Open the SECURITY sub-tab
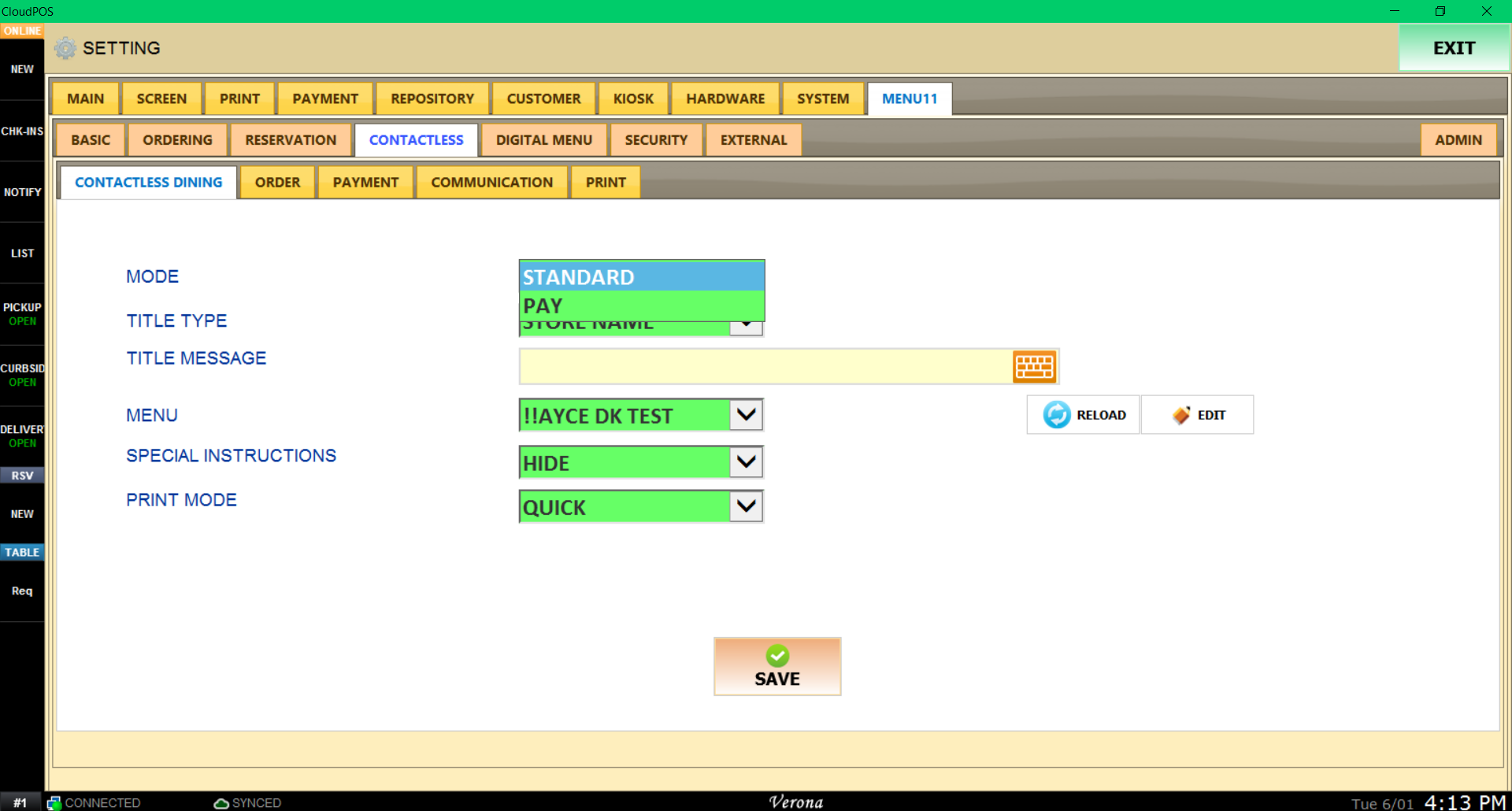This screenshot has width=1512, height=811. click(656, 140)
